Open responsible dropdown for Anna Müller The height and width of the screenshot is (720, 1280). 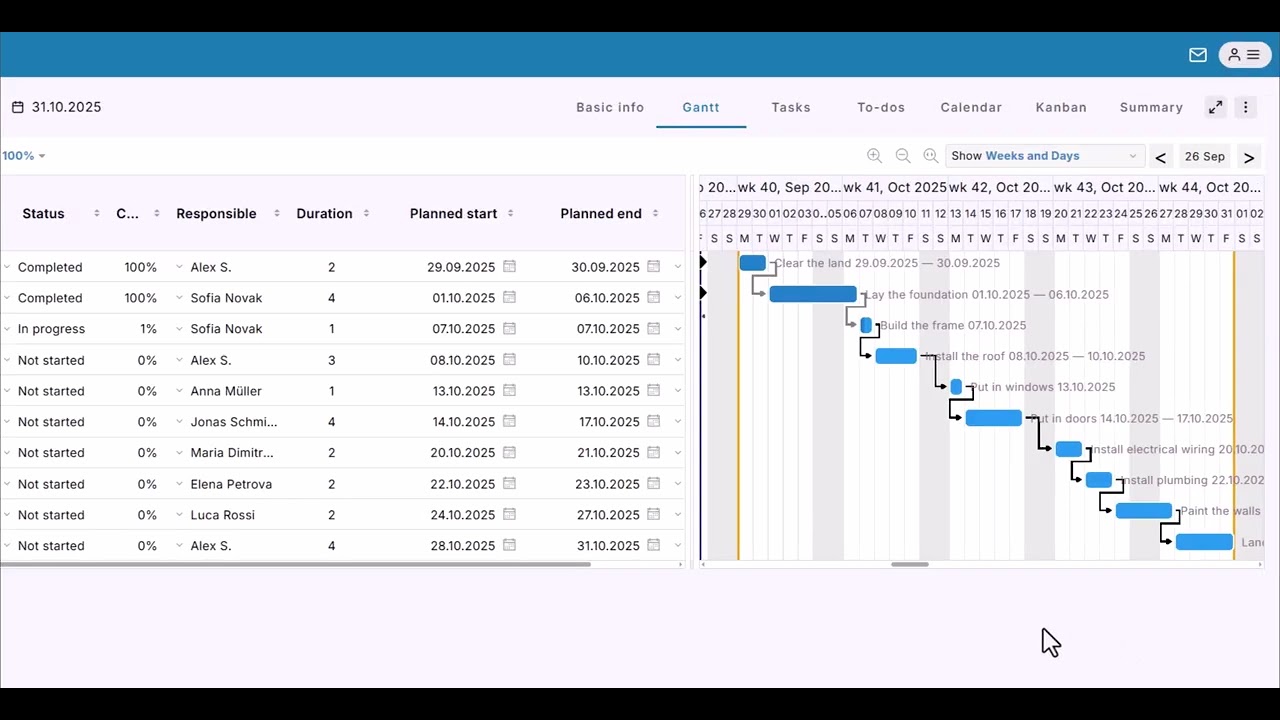180,391
